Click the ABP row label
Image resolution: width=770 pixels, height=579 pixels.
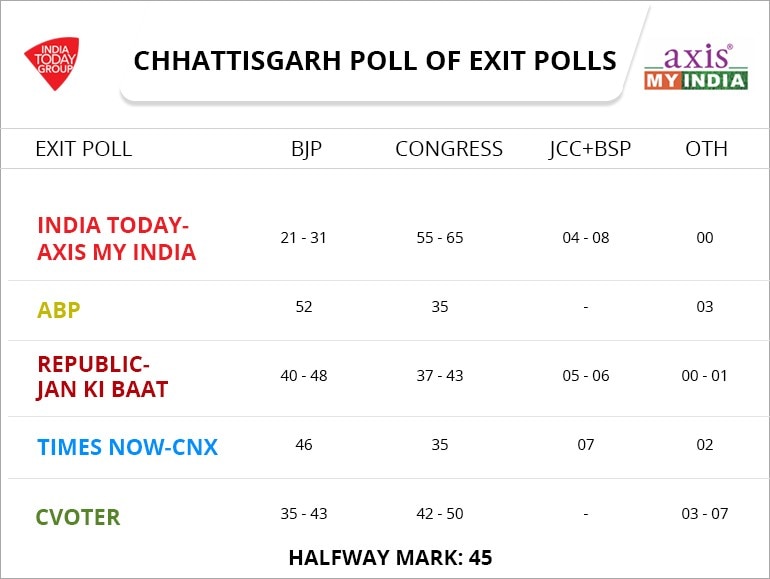tap(59, 310)
